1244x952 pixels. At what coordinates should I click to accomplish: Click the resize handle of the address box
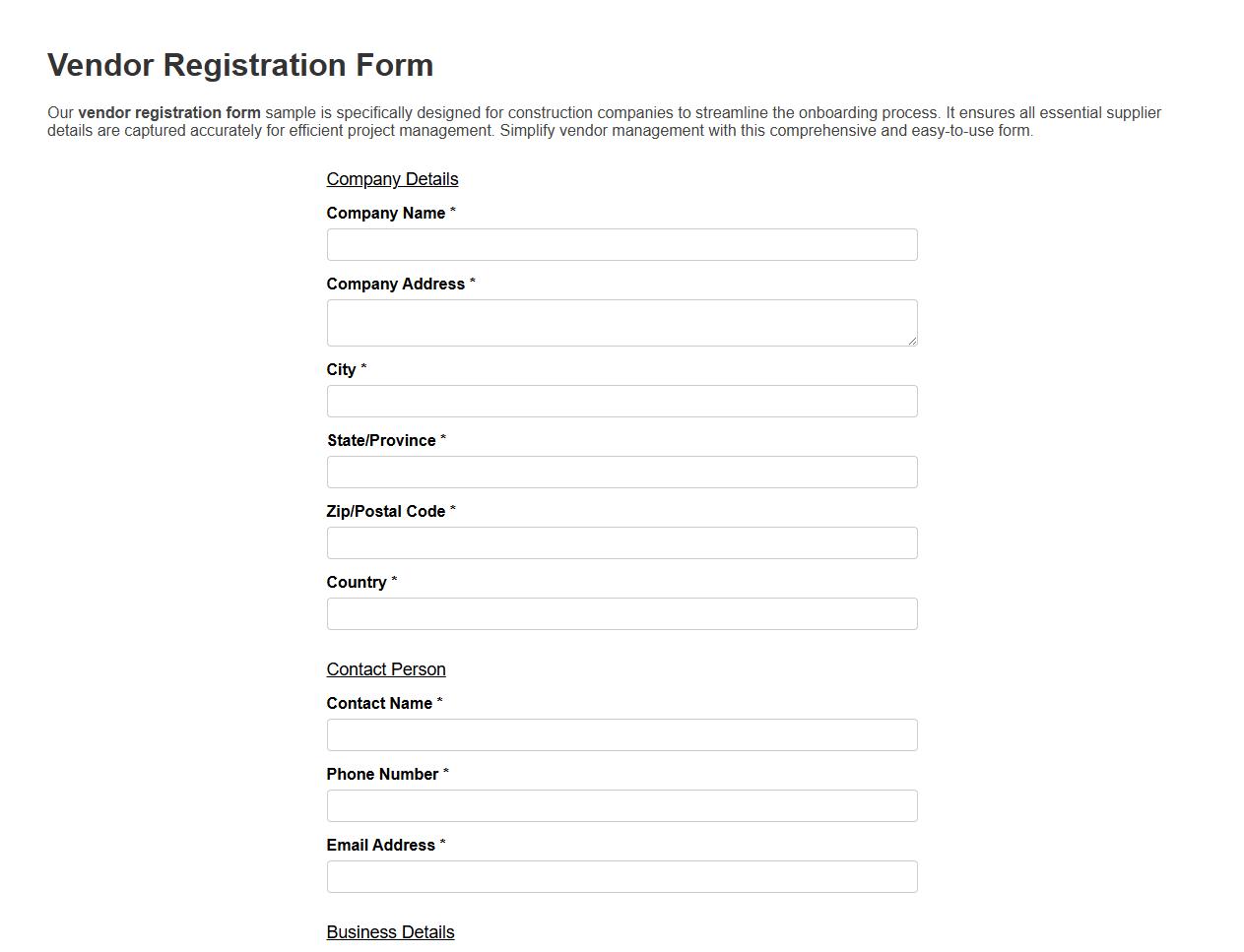(912, 344)
